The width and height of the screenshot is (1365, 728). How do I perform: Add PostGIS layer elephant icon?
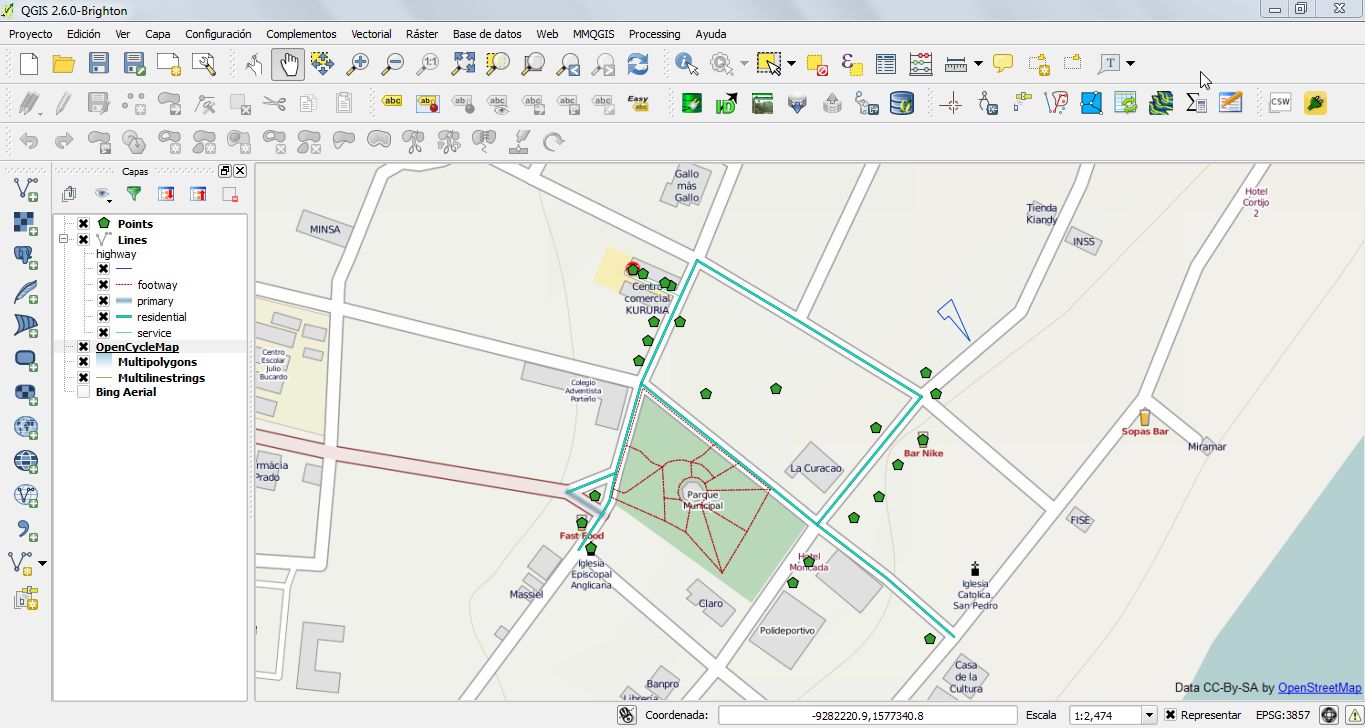point(26,257)
